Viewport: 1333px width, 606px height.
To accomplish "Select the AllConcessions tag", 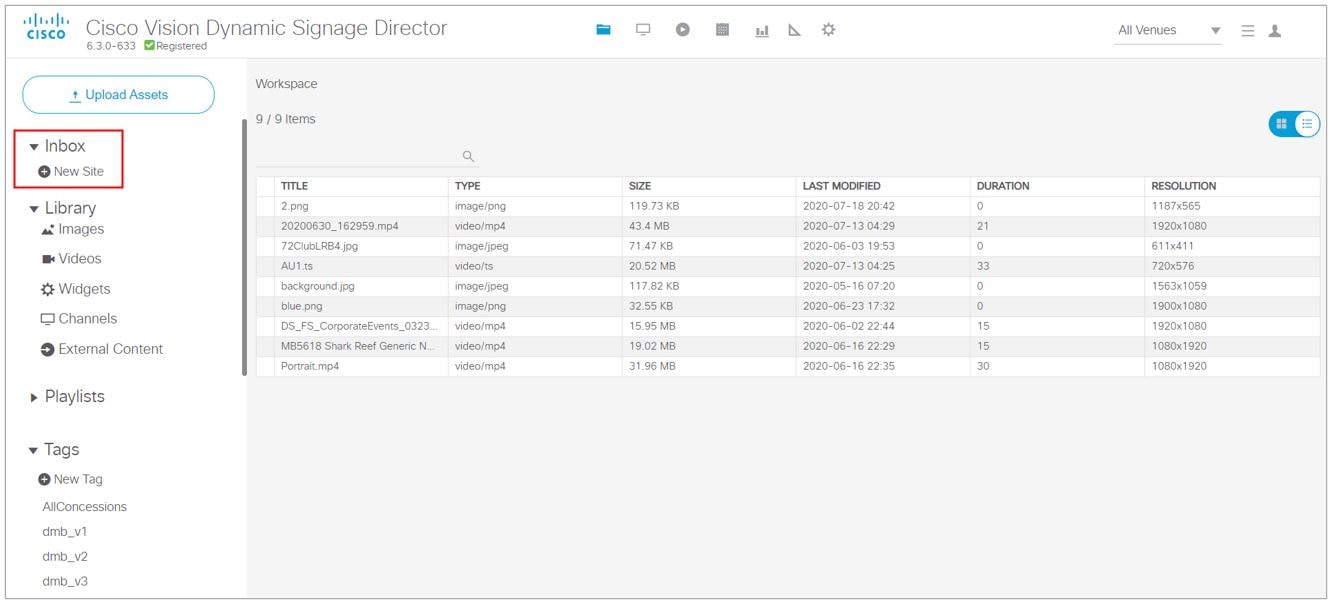I will tap(84, 507).
